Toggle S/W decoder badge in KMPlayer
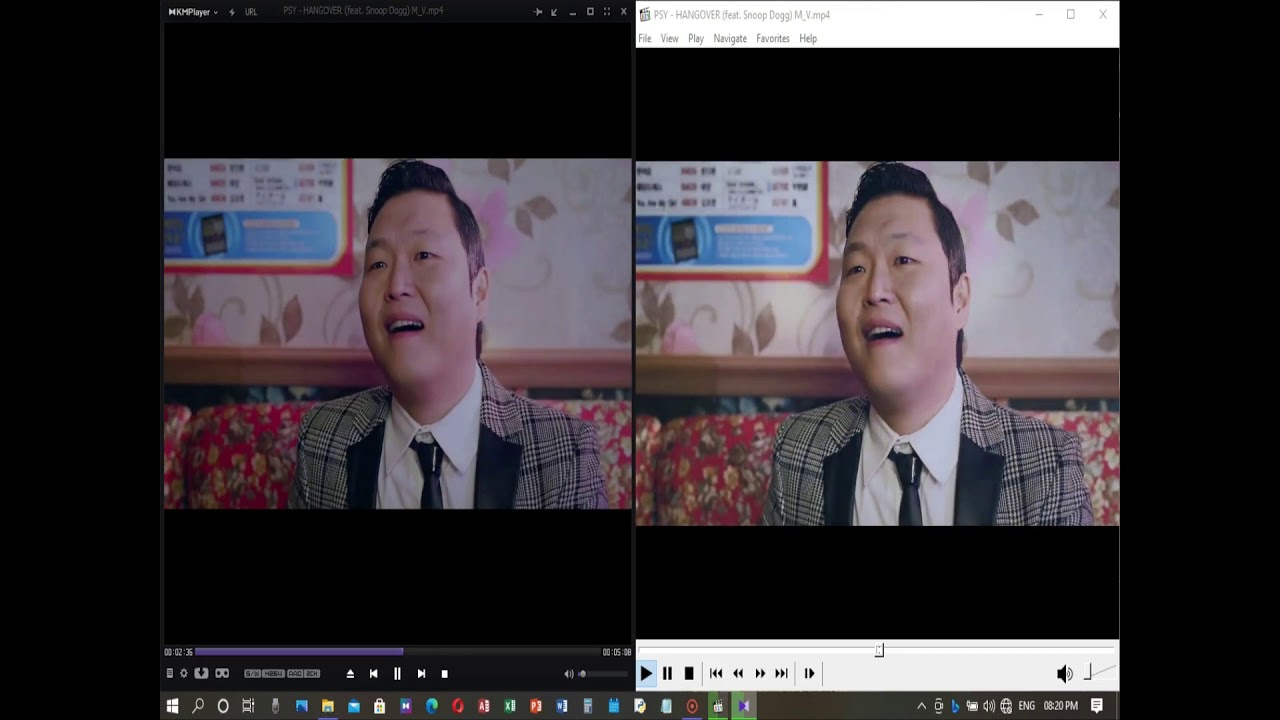Viewport: 1280px width, 720px height. coord(252,674)
